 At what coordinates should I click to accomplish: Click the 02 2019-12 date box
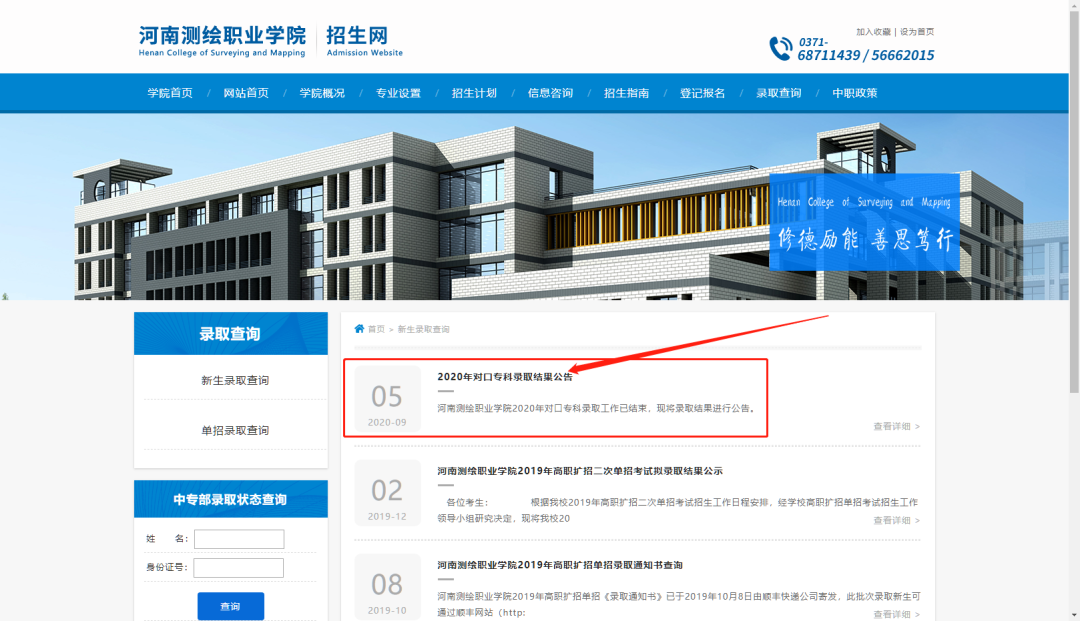(x=387, y=493)
